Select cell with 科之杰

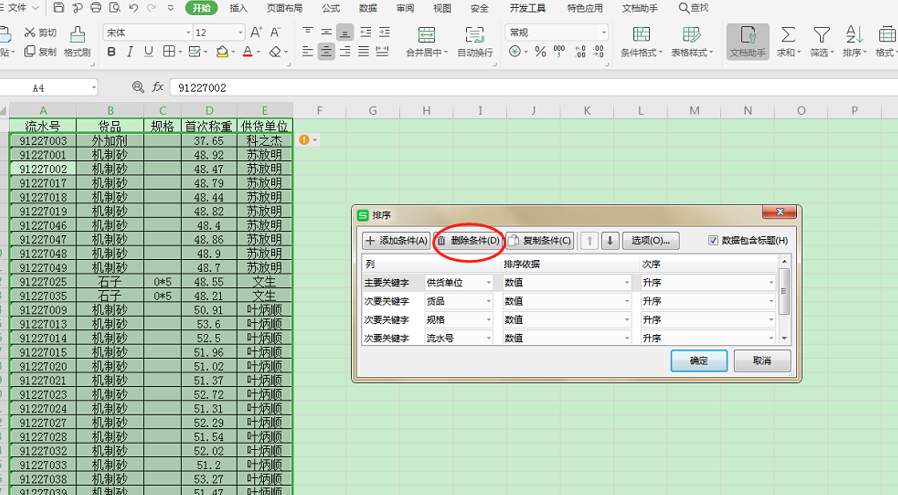point(265,141)
